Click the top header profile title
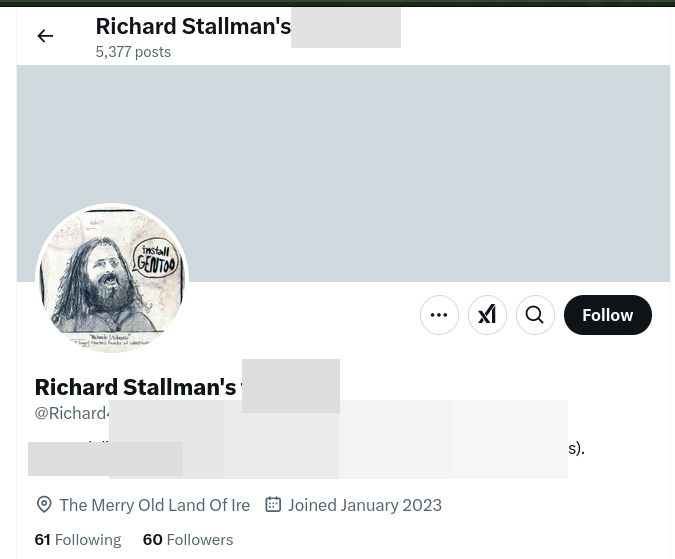Image resolution: width=675 pixels, height=559 pixels. [x=193, y=27]
